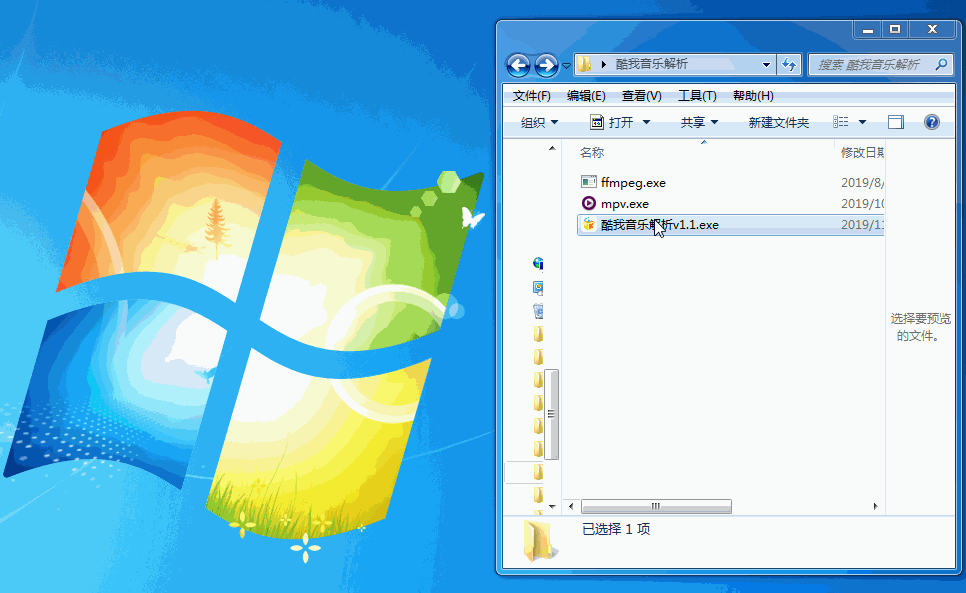Open the recent pages dropdown beside Forward
Image resolution: width=966 pixels, height=593 pixels.
[x=566, y=65]
